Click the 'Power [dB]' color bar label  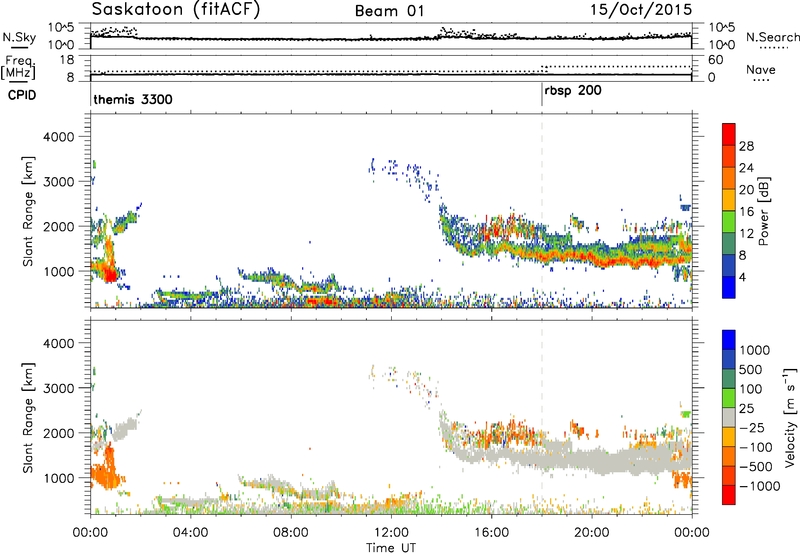click(x=763, y=211)
